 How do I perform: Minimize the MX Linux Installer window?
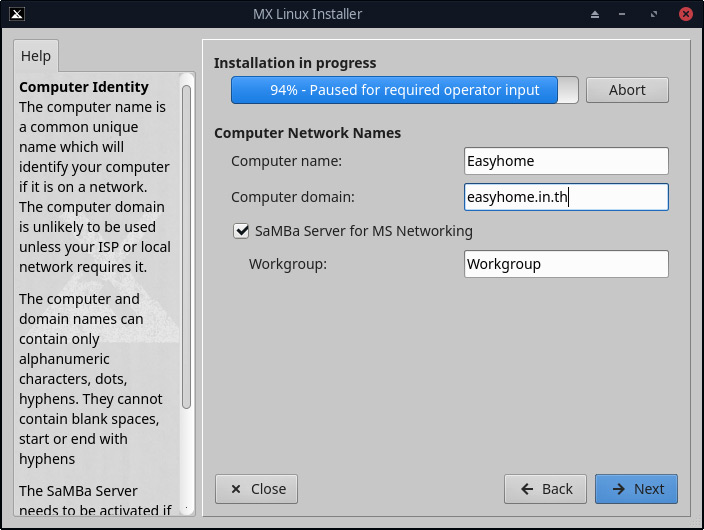[622, 14]
